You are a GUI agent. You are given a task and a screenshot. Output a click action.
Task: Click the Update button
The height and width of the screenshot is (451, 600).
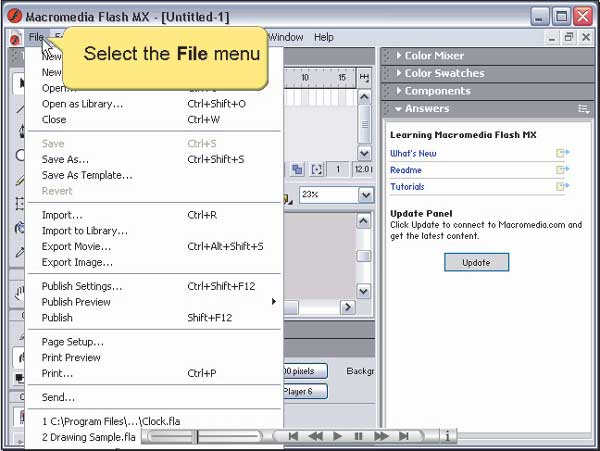pos(476,262)
